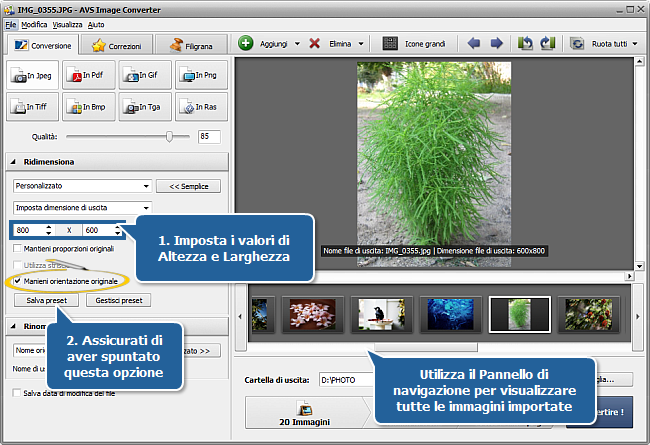Screen dimensions: 650x445
Task: Click the Gestisci preset button
Action: click(118, 300)
